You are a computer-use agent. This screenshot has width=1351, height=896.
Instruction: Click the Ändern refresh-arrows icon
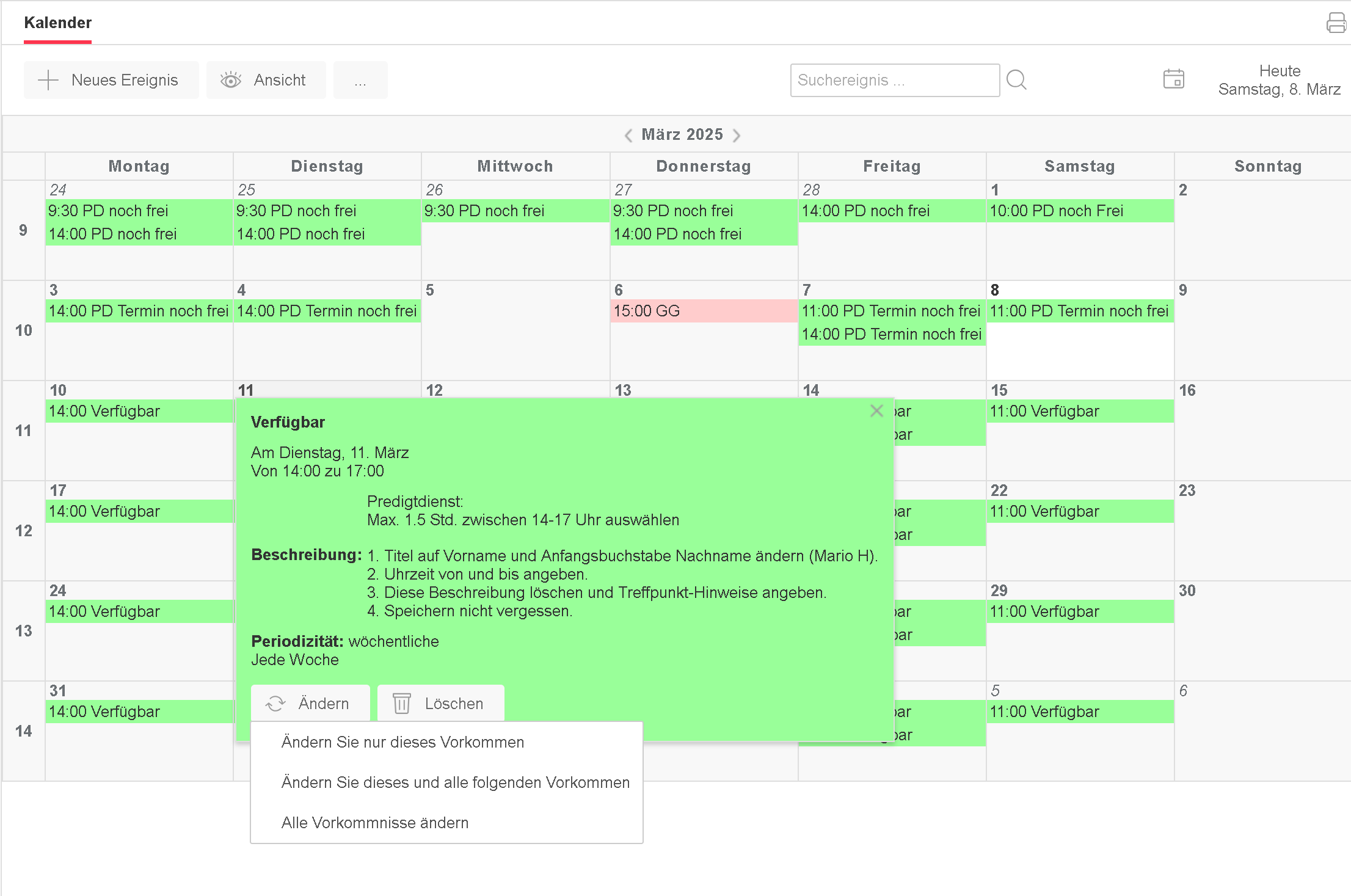[x=275, y=704]
